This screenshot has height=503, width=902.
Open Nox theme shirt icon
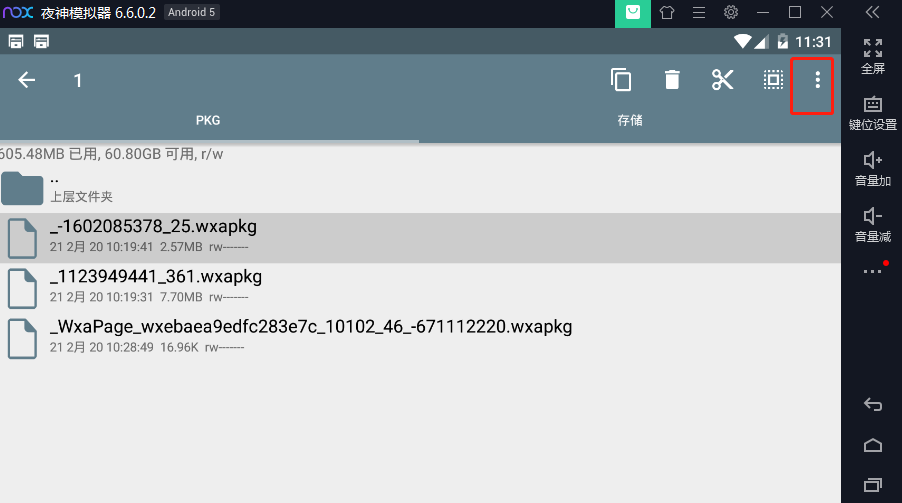point(667,12)
